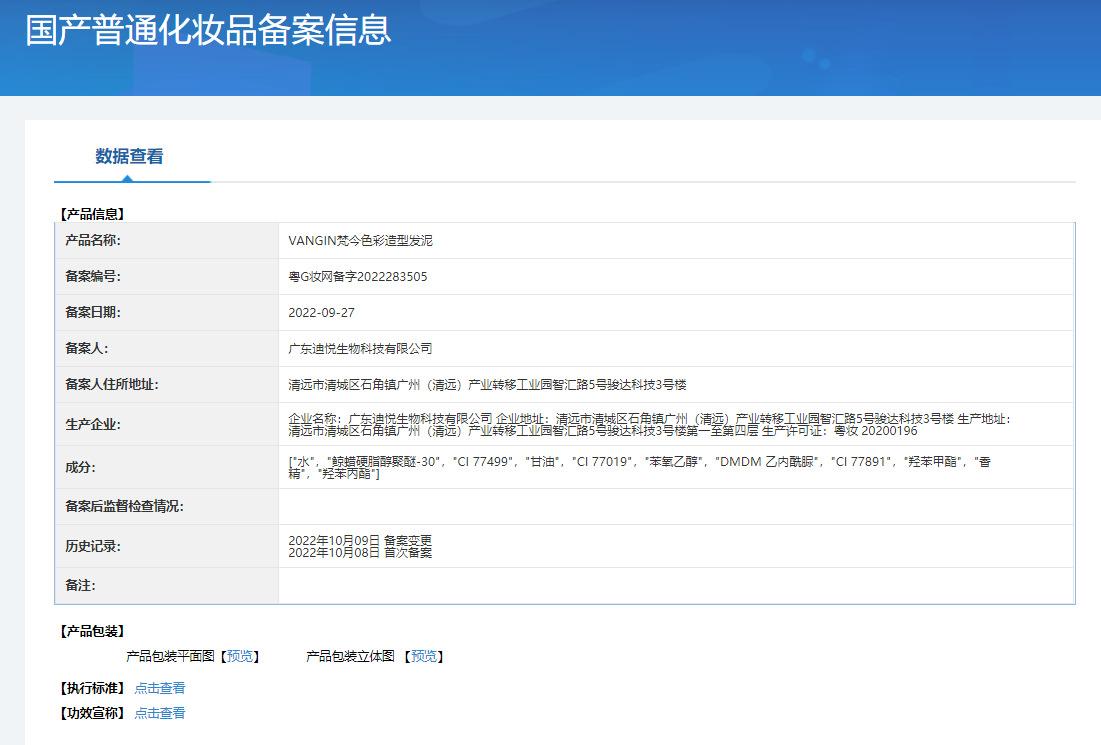Click the filing date 2022-09-27

click(321, 313)
